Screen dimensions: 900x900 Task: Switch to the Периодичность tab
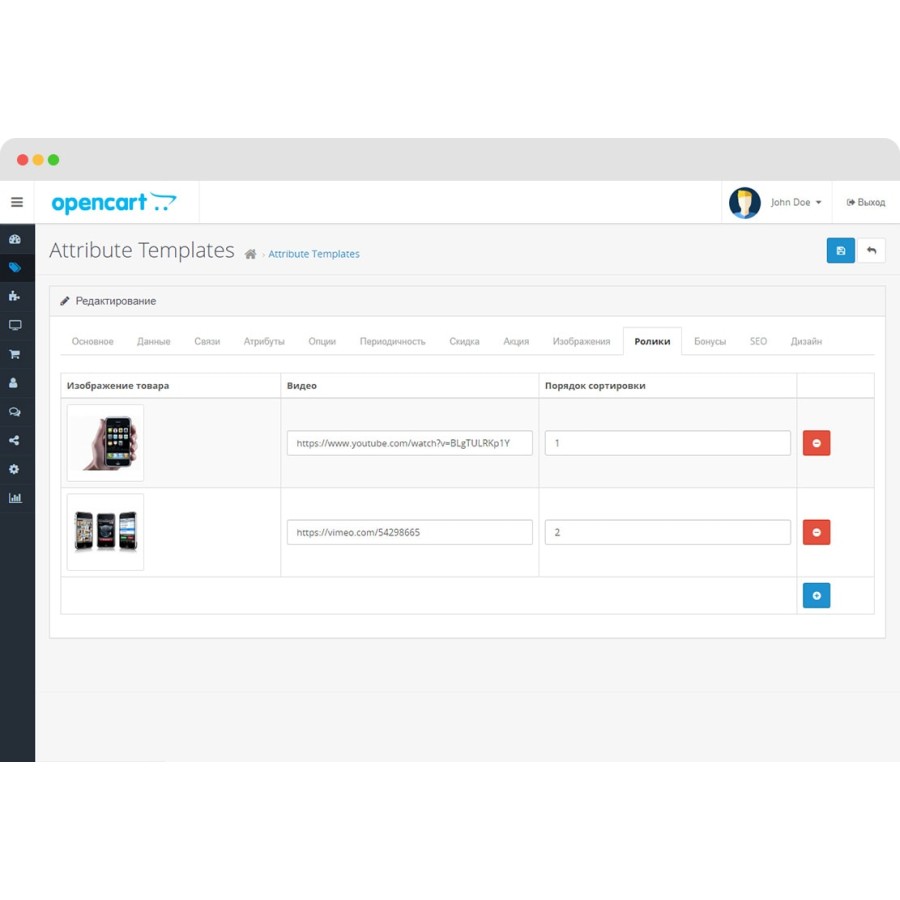[x=393, y=342]
